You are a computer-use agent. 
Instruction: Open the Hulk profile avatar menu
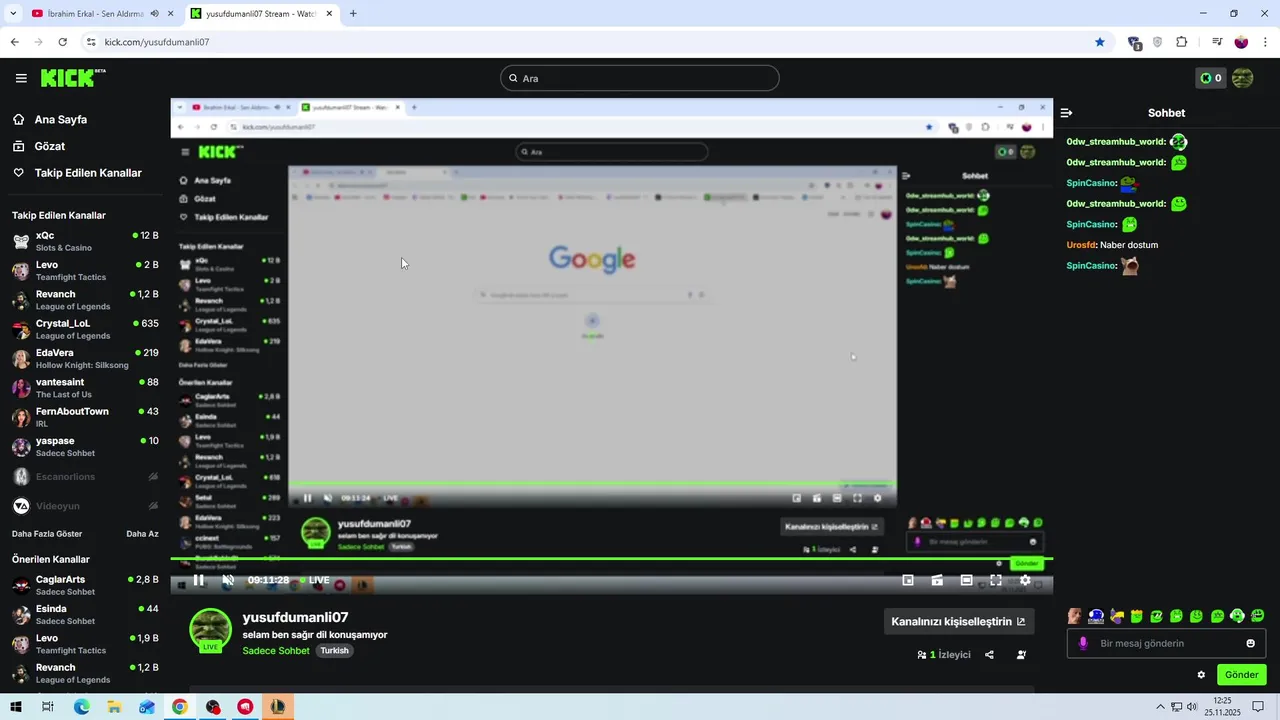click(x=1242, y=78)
